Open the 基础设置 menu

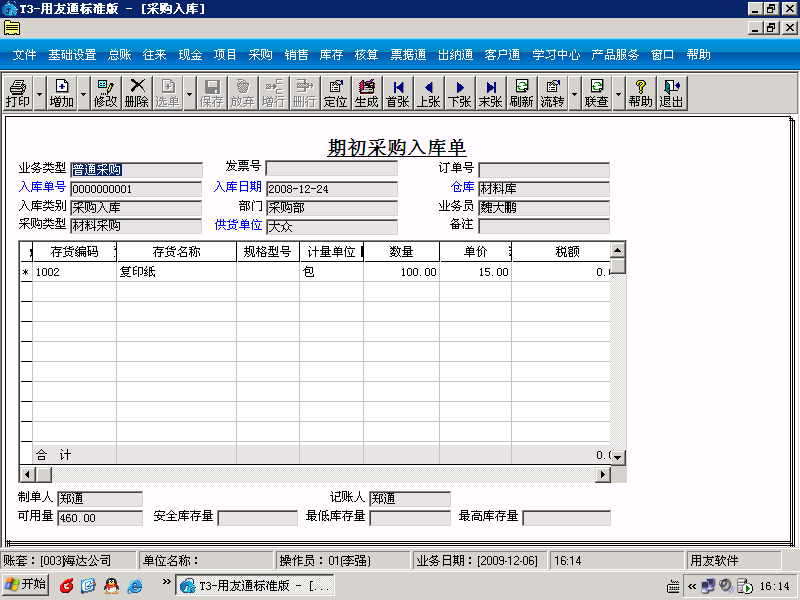(72, 55)
